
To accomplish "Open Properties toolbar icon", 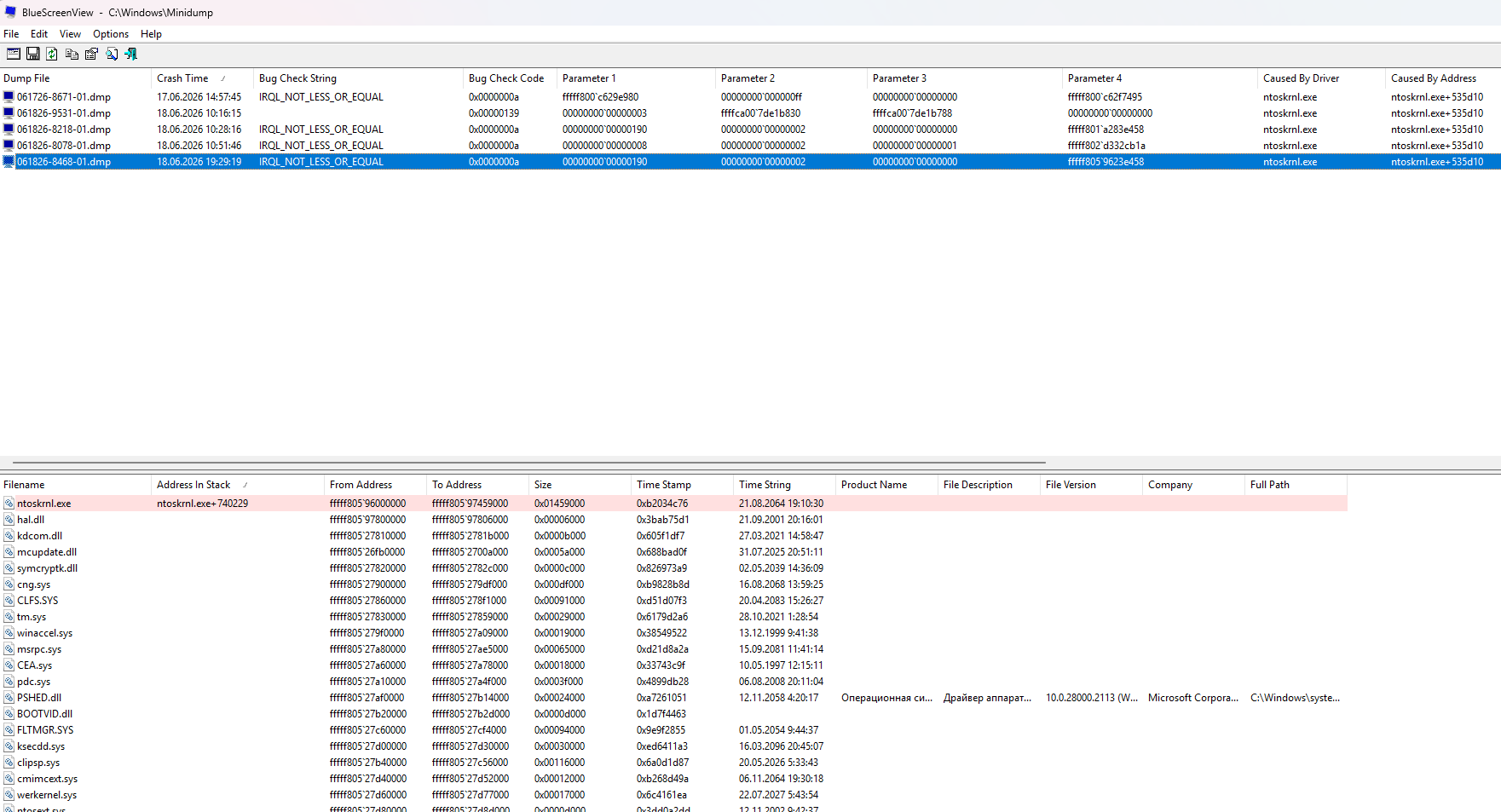I will (x=91, y=54).
